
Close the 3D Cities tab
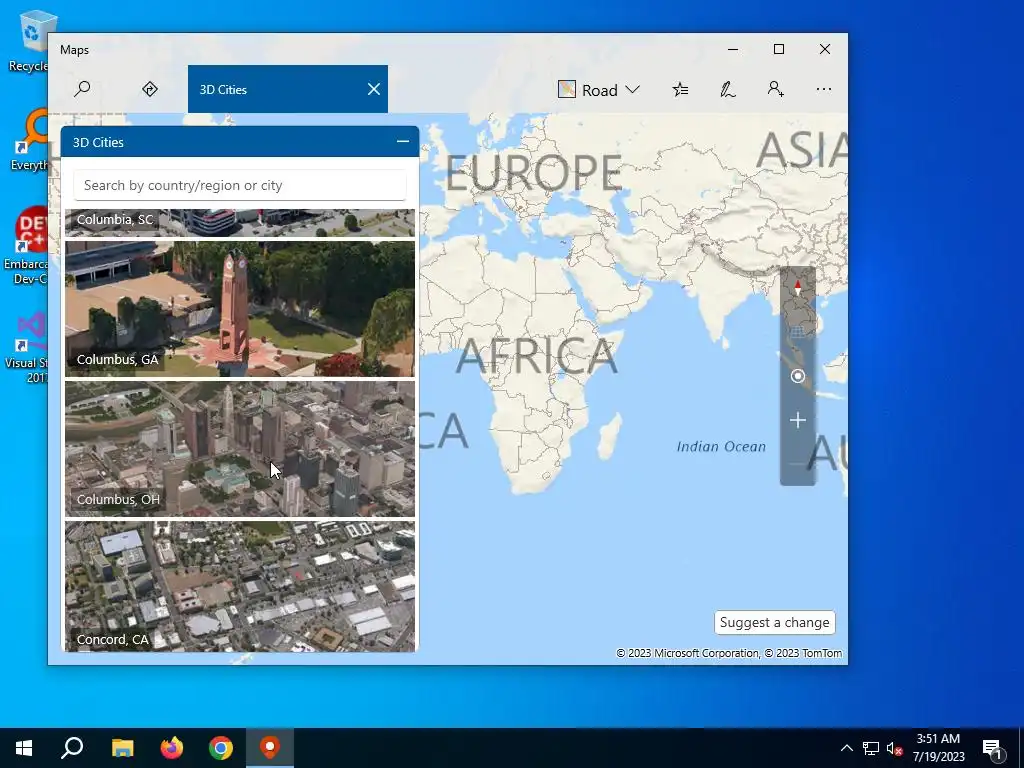point(374,89)
